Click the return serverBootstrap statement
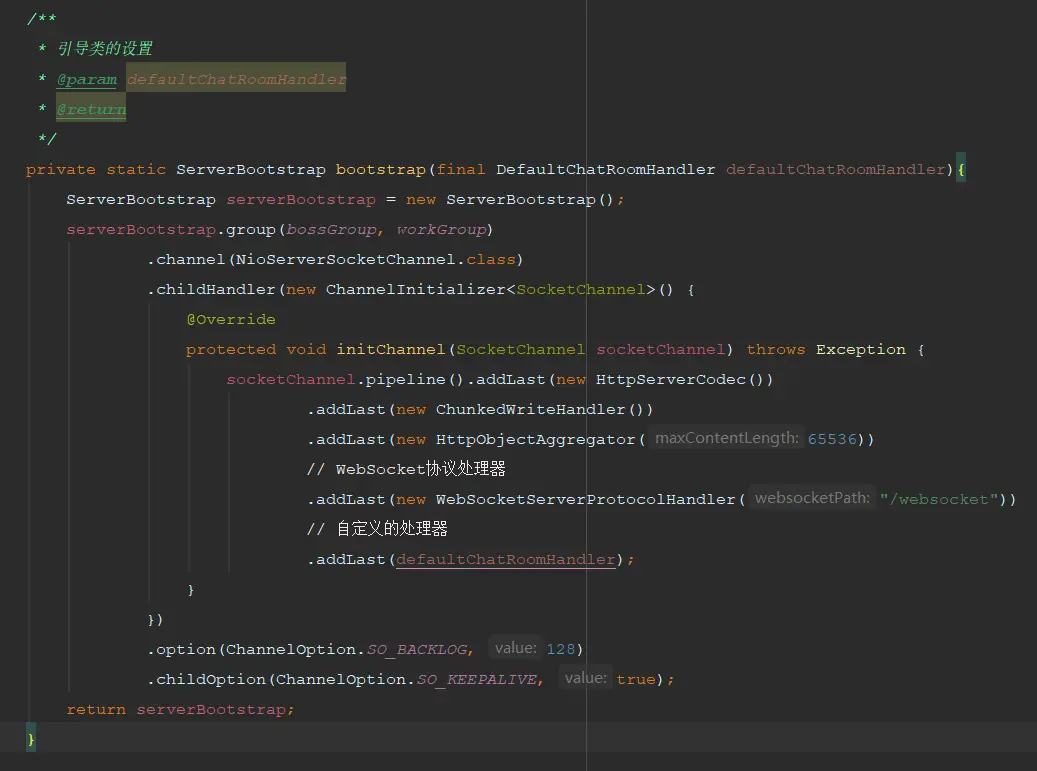Image resolution: width=1037 pixels, height=771 pixels. pyautogui.click(x=180, y=710)
